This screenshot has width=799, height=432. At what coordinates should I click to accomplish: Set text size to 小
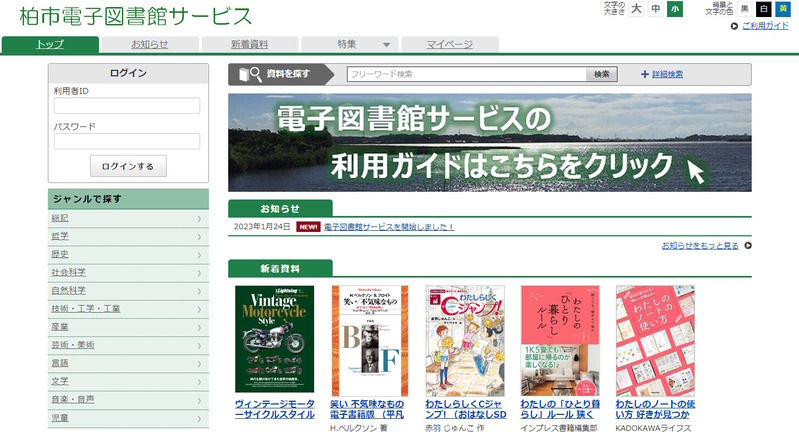(x=675, y=9)
